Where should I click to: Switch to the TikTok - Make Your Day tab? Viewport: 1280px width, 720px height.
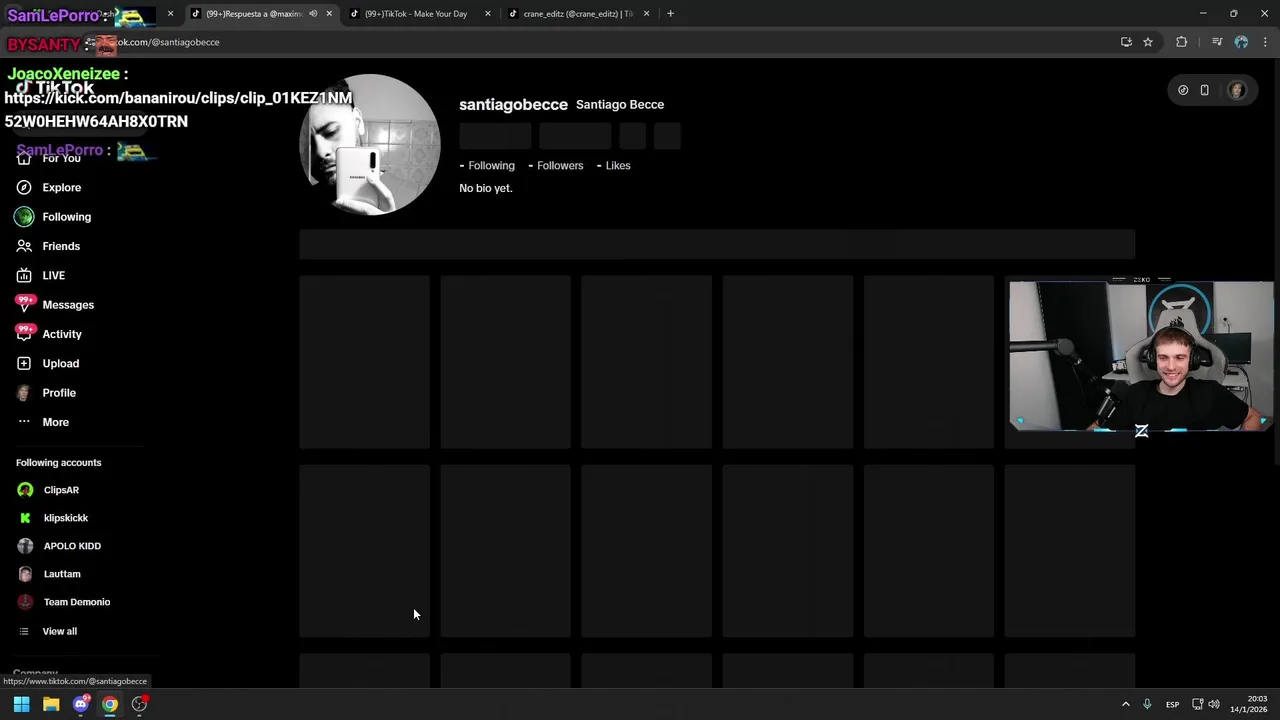click(415, 14)
